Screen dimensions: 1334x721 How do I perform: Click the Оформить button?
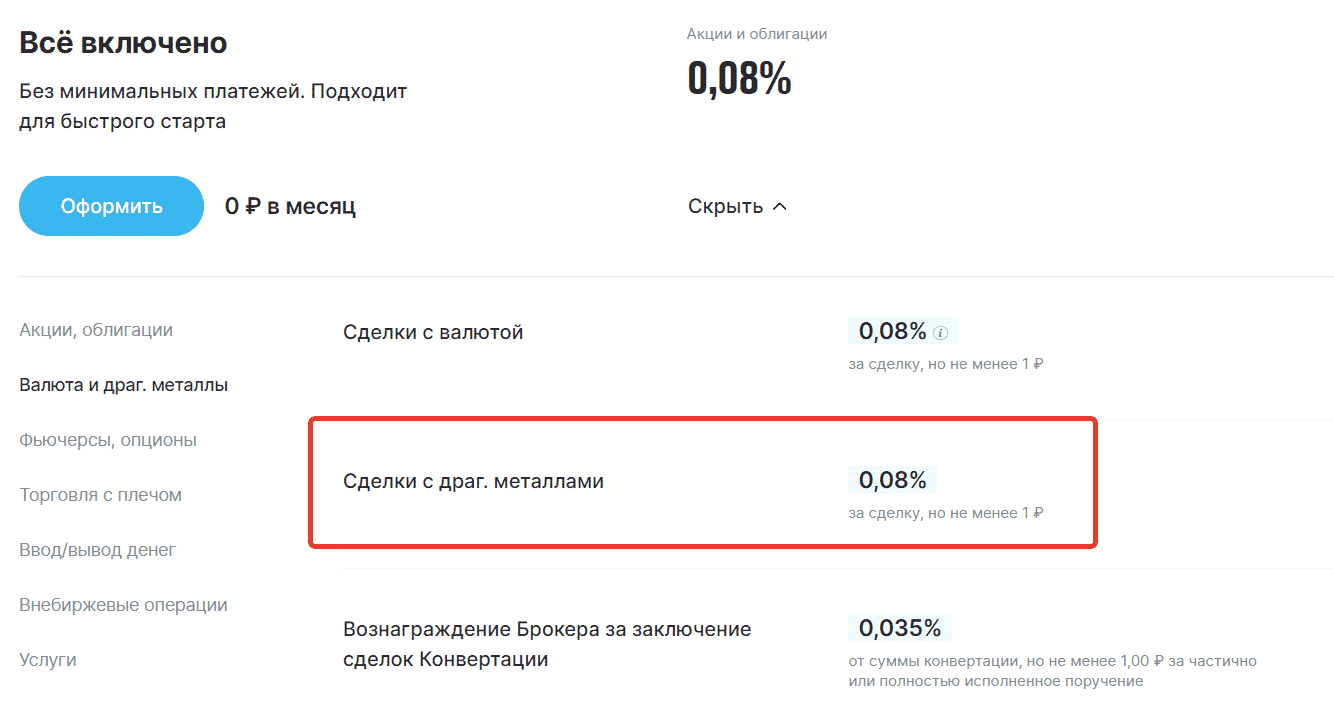(111, 207)
